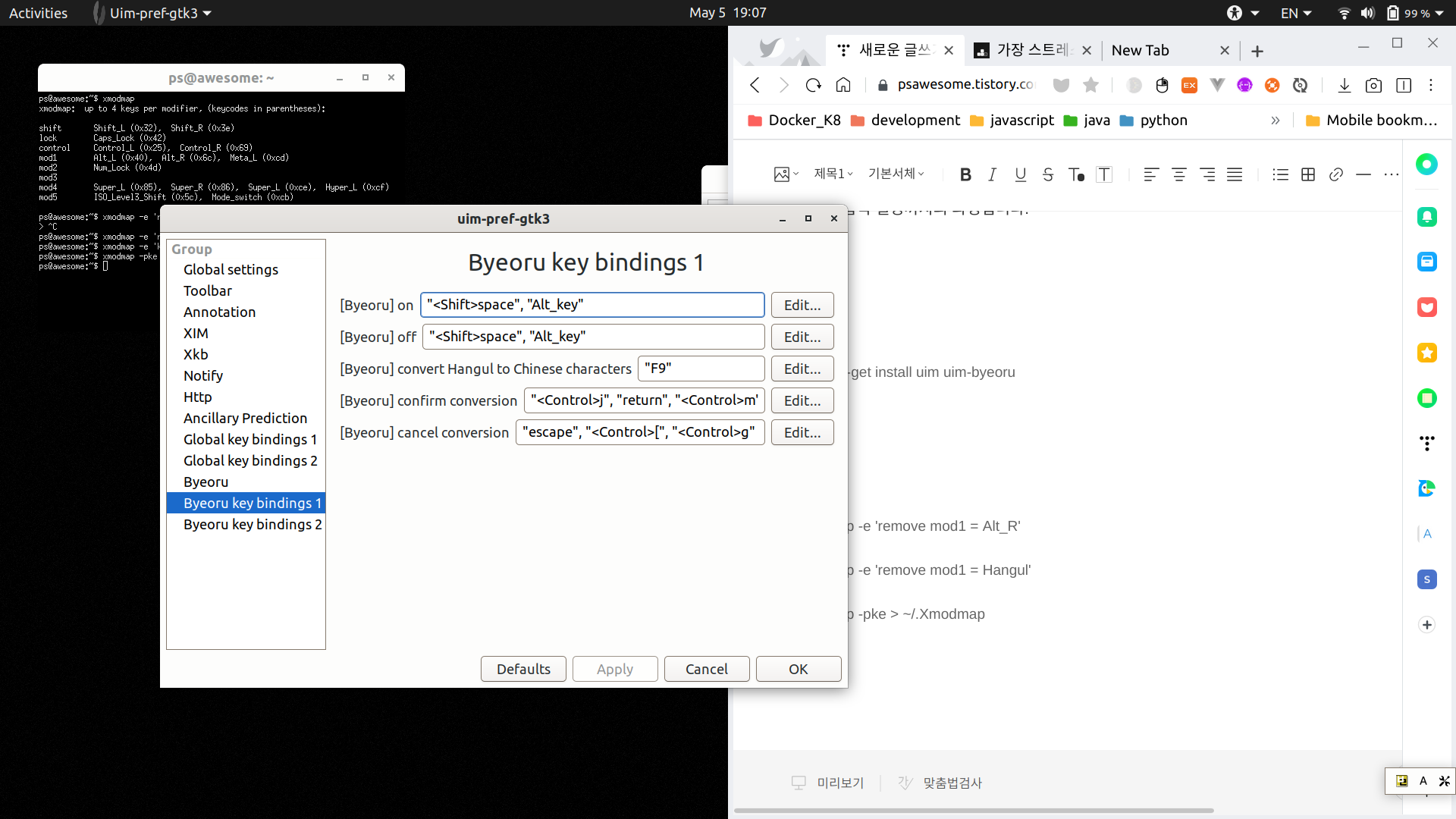Select Byeoru key bindings 2 group
Screen dimensions: 1456x819
click(x=253, y=524)
